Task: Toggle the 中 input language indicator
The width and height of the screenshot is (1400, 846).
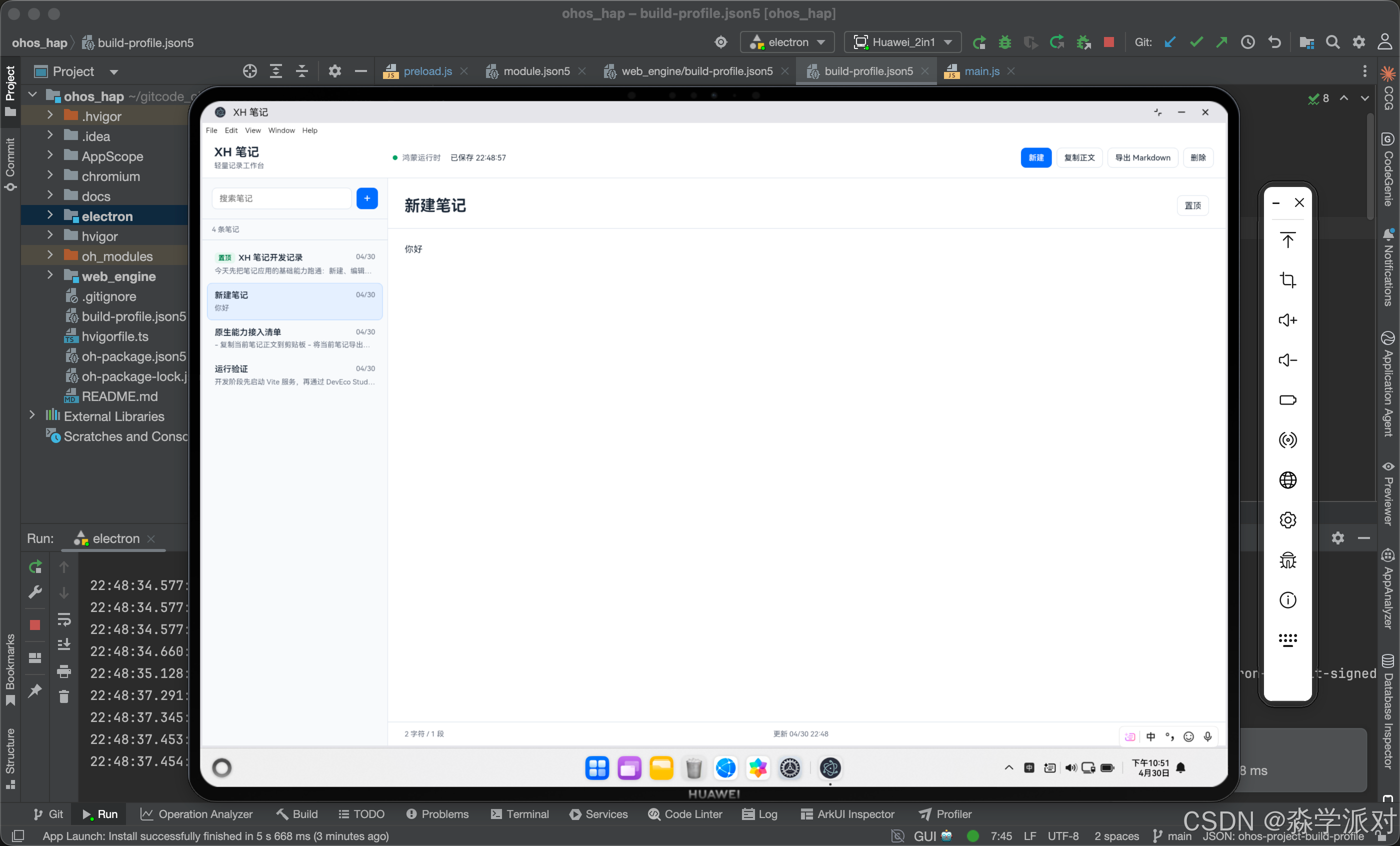Action: (1150, 736)
